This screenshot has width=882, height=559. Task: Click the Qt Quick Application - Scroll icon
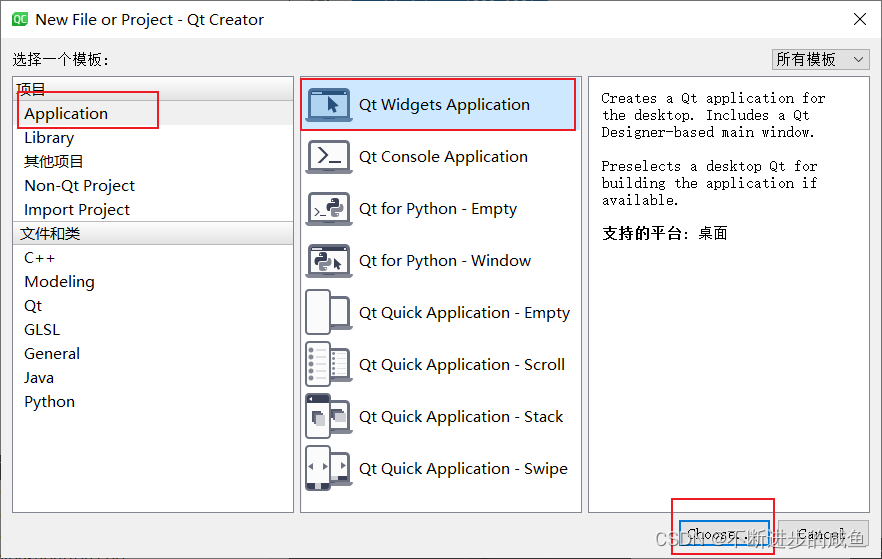coord(329,364)
